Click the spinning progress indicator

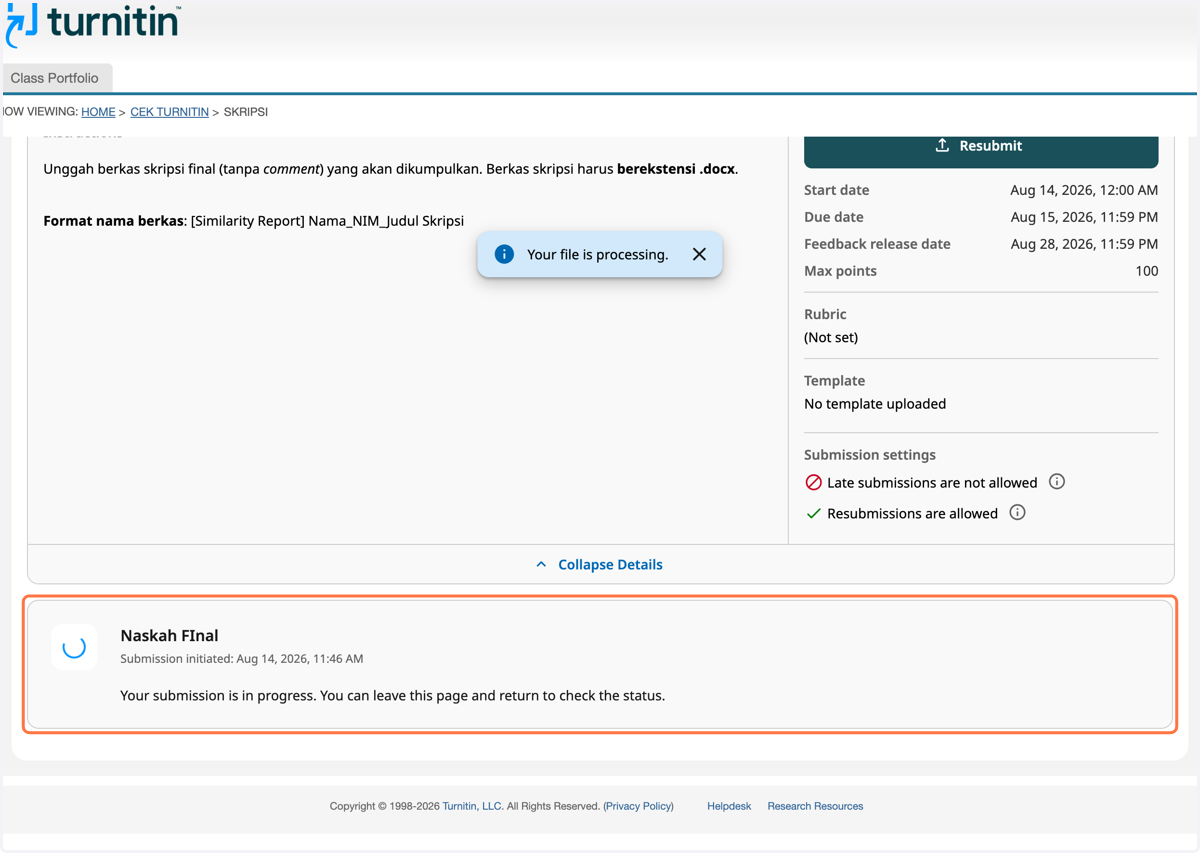[x=74, y=647]
